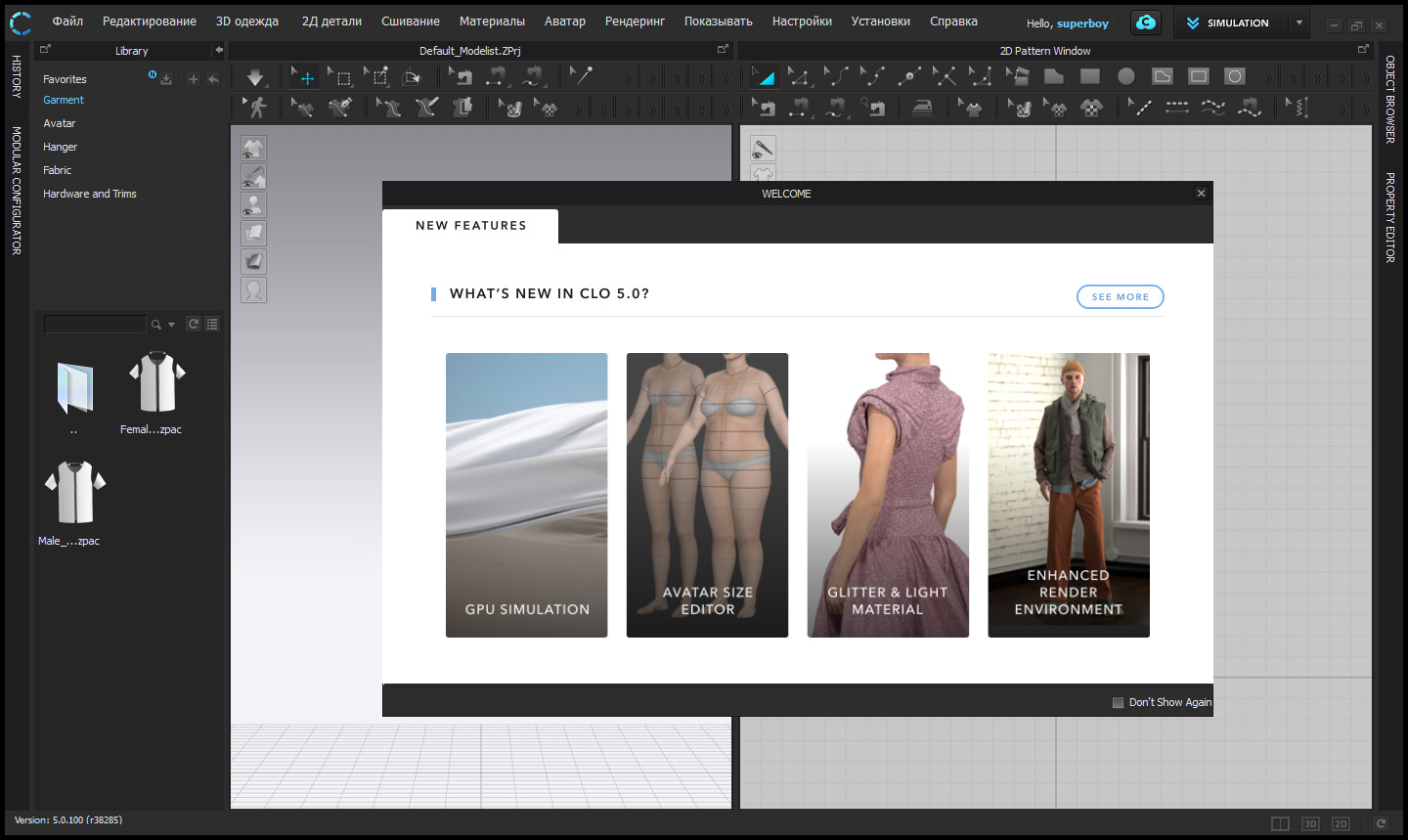Switch to 2D-only view in status bar
This screenshot has height=840, width=1408.
point(1341,823)
